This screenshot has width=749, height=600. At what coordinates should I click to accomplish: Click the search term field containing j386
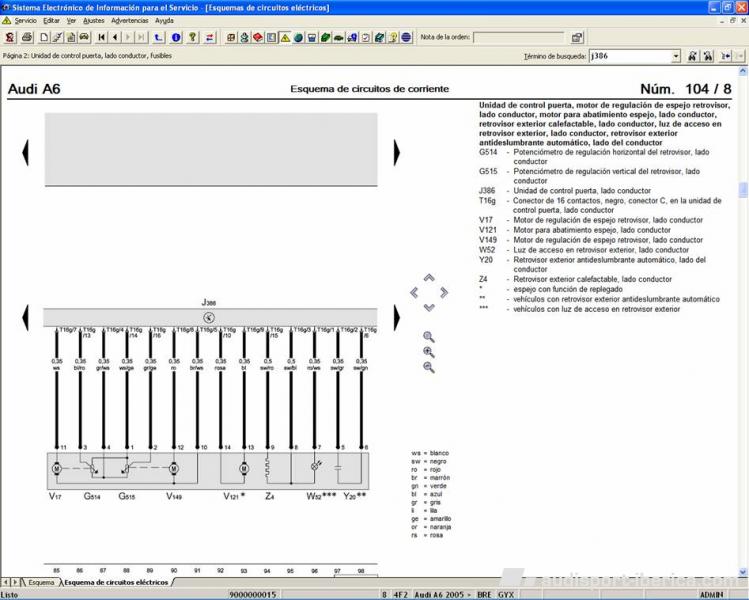point(630,56)
